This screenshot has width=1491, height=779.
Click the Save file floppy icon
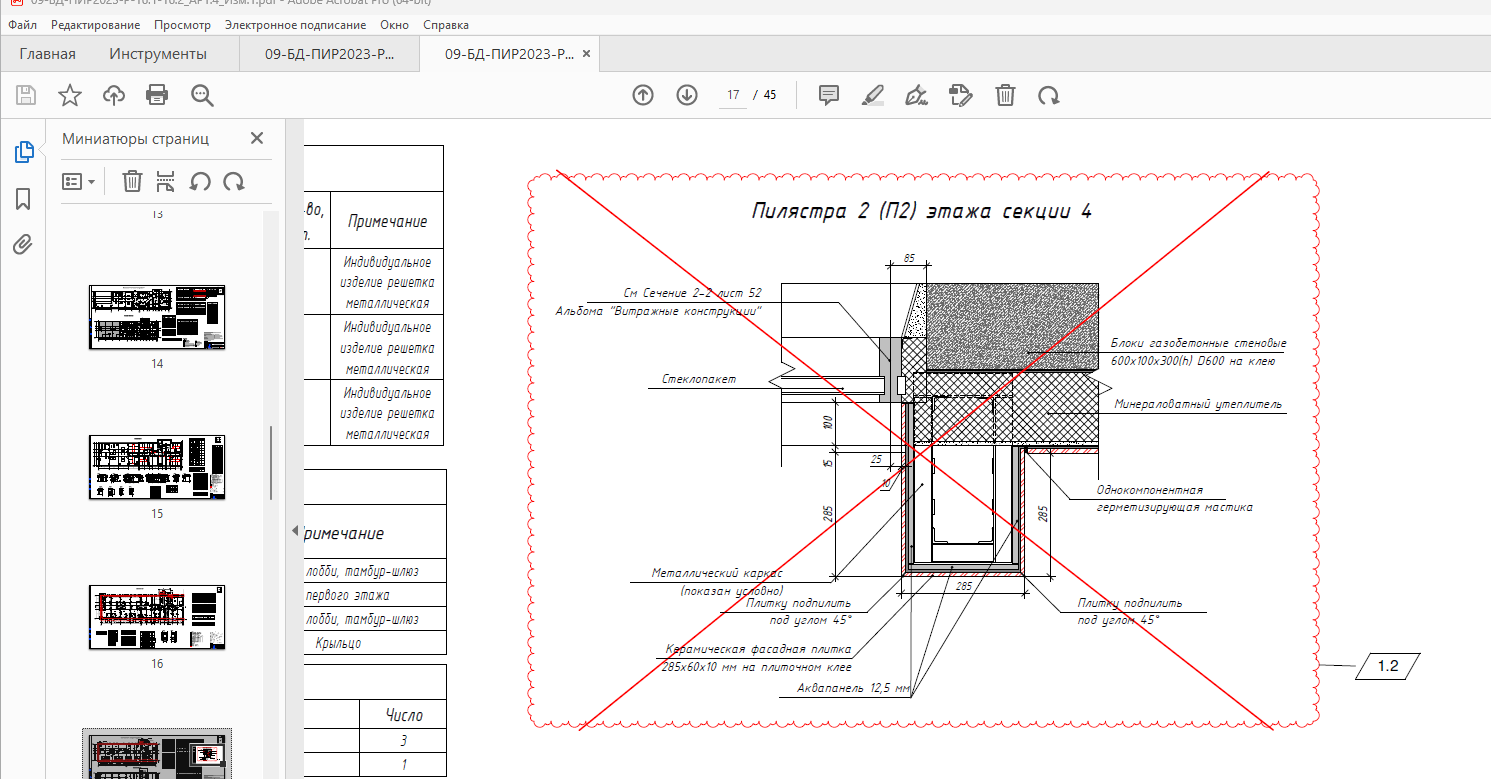pos(26,95)
